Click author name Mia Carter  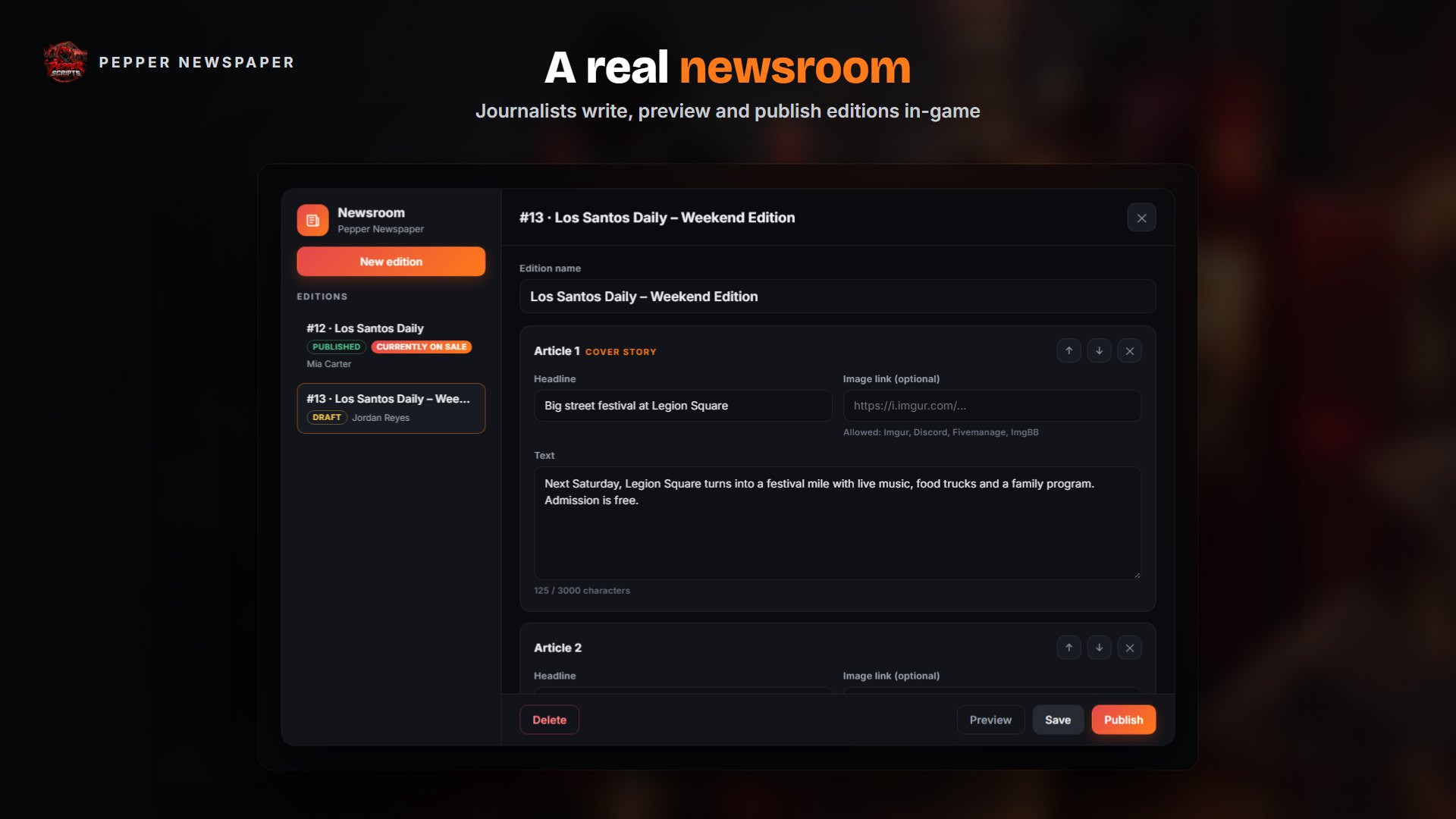329,364
